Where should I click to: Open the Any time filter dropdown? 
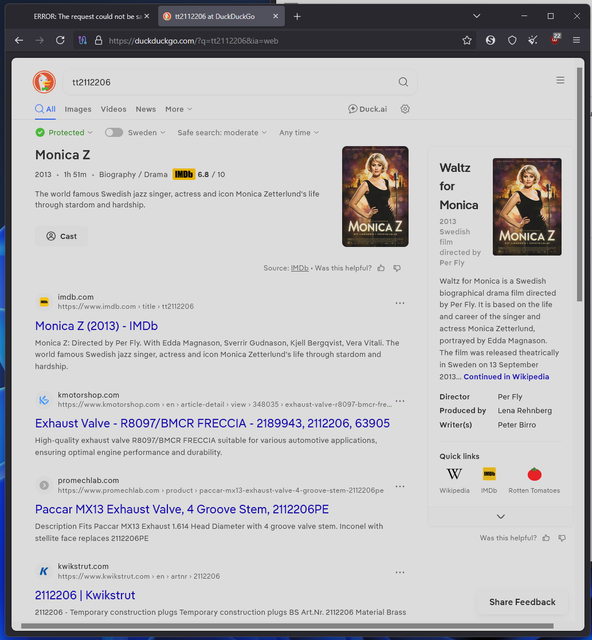tap(299, 133)
